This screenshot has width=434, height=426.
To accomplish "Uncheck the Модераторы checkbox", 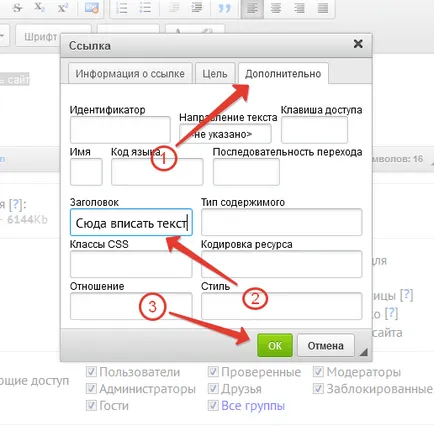I will [318, 372].
